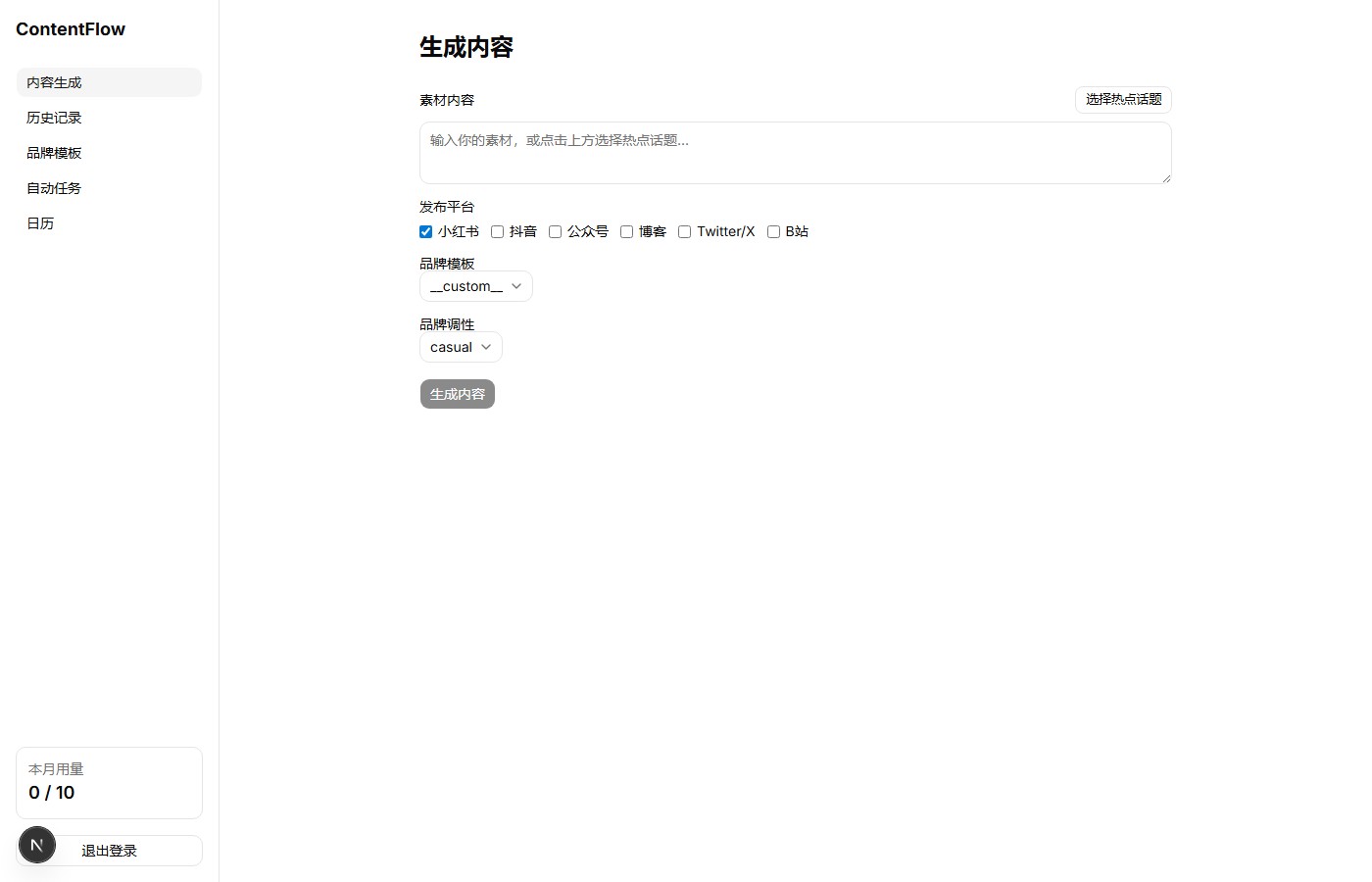The height and width of the screenshot is (882, 1372).
Task: Click 退出登录 to log out
Action: coord(108,851)
